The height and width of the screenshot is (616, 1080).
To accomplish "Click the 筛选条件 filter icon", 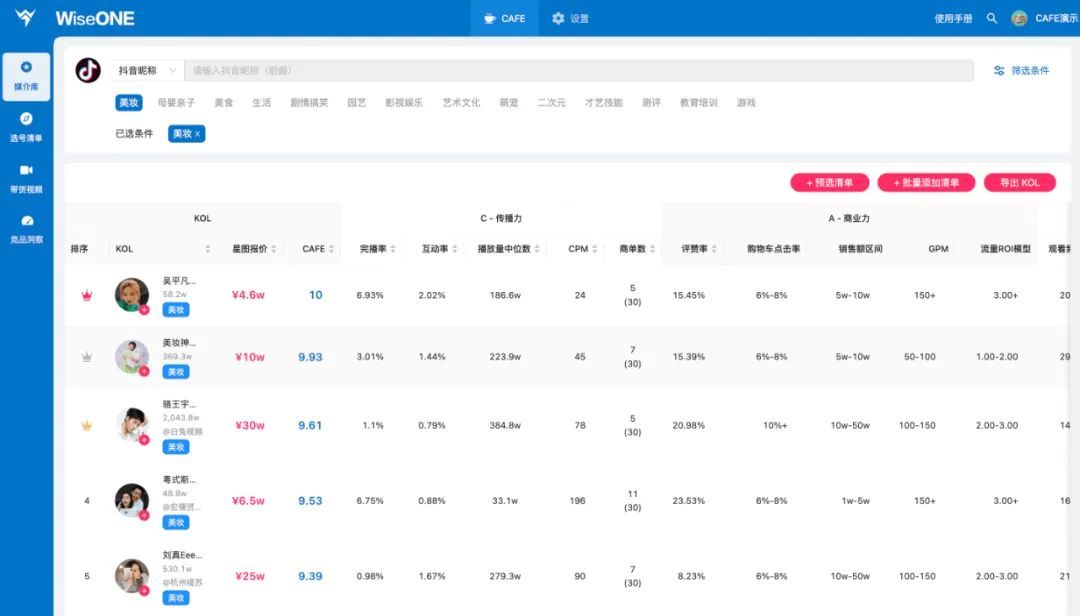I will [x=999, y=71].
